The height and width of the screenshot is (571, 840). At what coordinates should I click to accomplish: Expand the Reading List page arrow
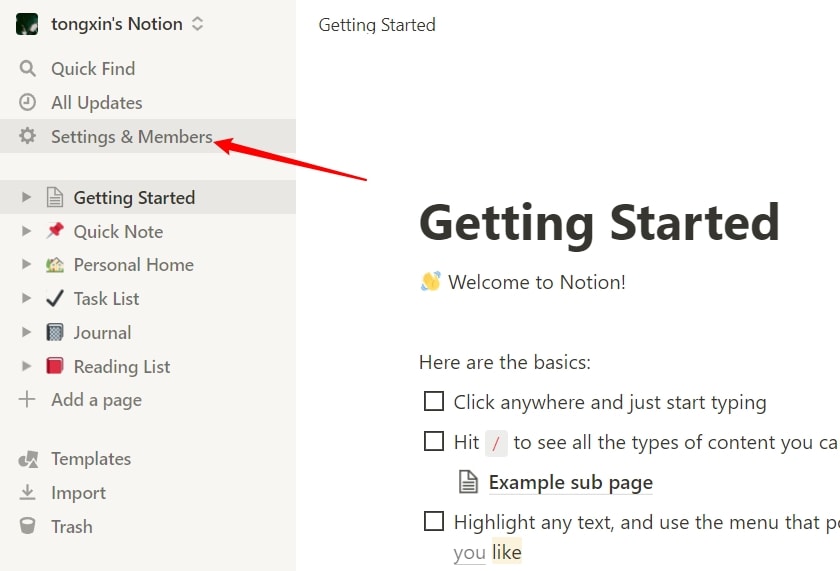[26, 366]
